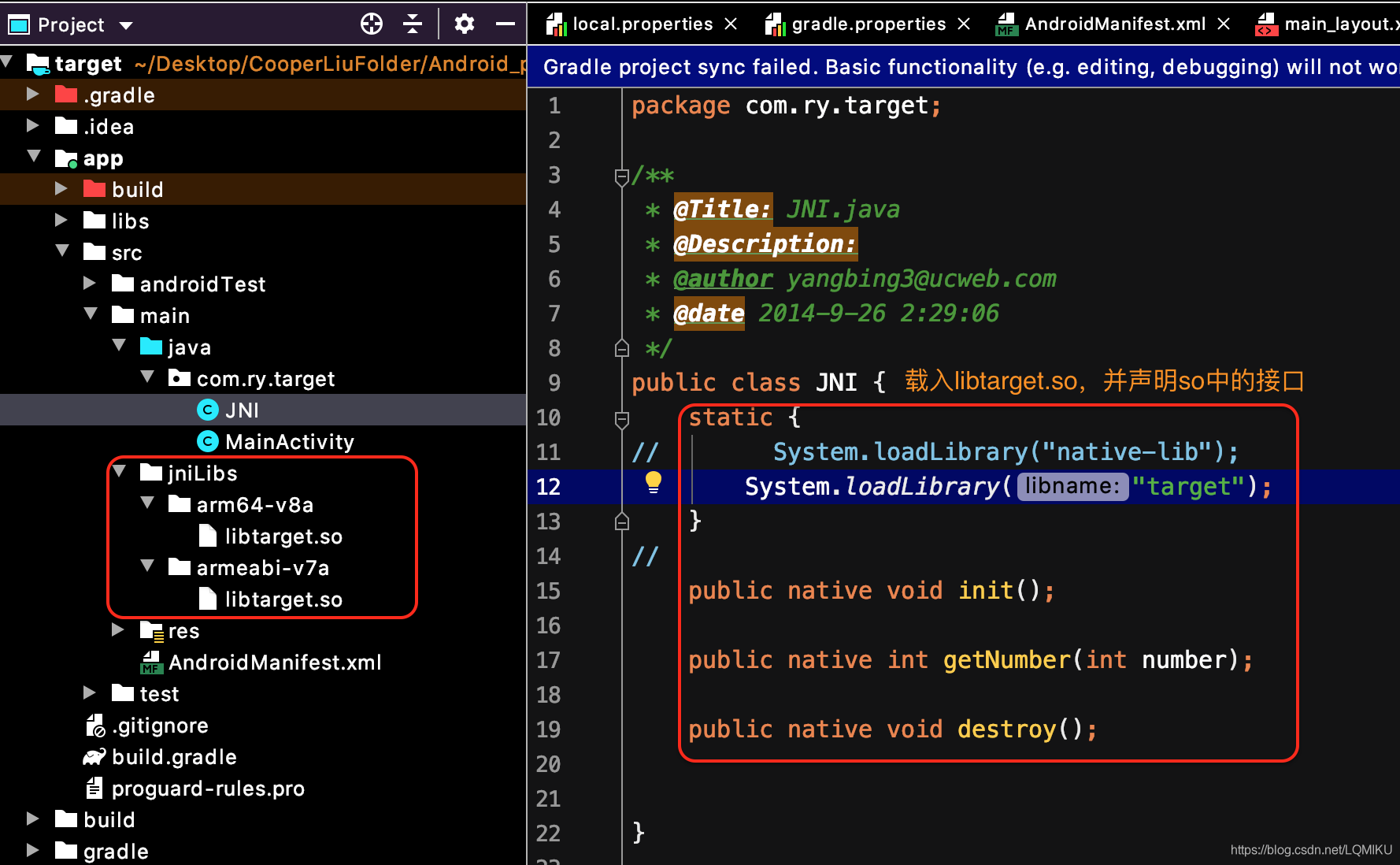Select the JNI class file
Screen dimensions: 1400x865
coord(263,410)
